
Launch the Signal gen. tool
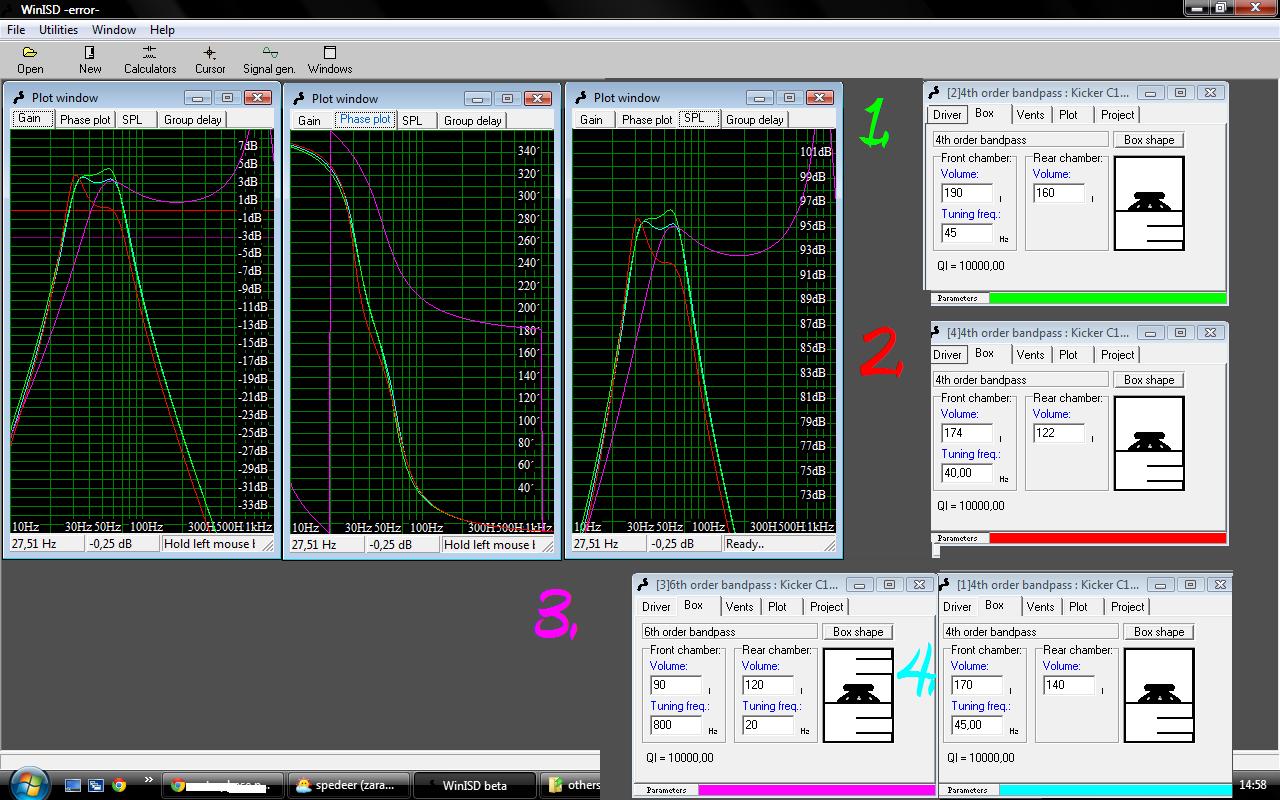[269, 59]
